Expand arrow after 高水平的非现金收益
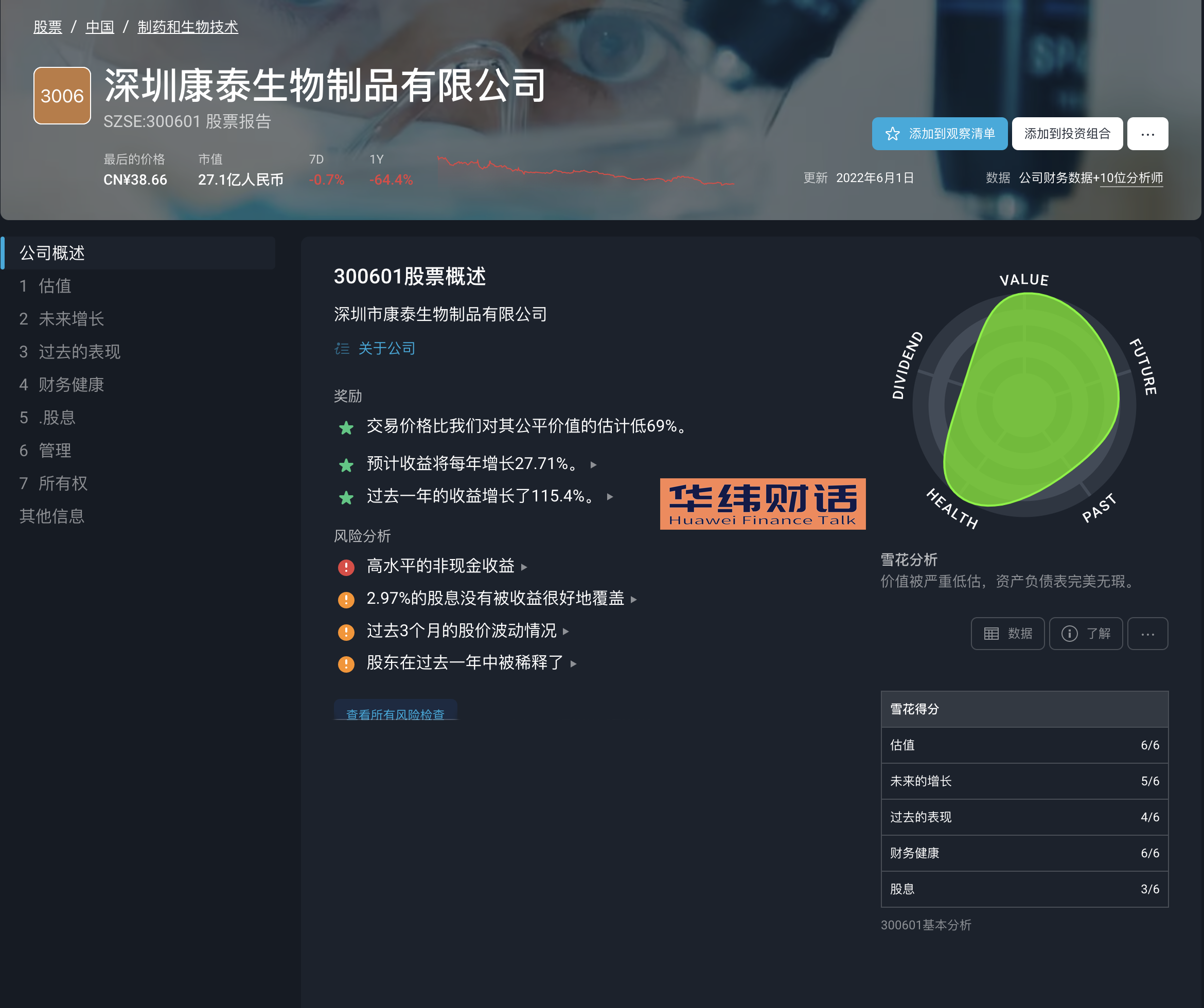This screenshot has width=1204, height=1008. tap(524, 567)
